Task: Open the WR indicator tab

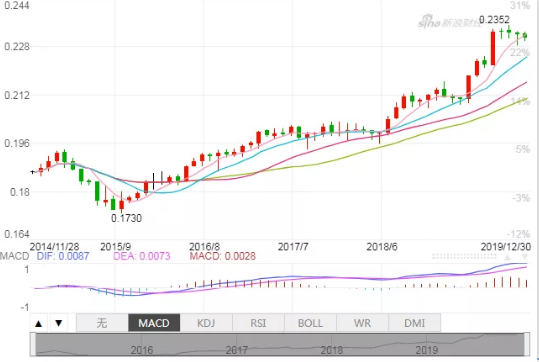Action: [362, 323]
